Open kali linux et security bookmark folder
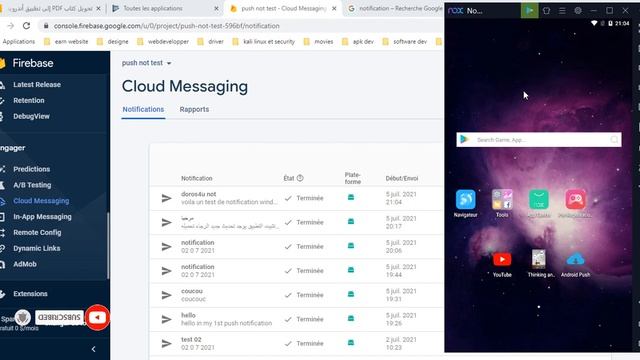Image resolution: width=640 pixels, height=360 pixels. [x=263, y=42]
